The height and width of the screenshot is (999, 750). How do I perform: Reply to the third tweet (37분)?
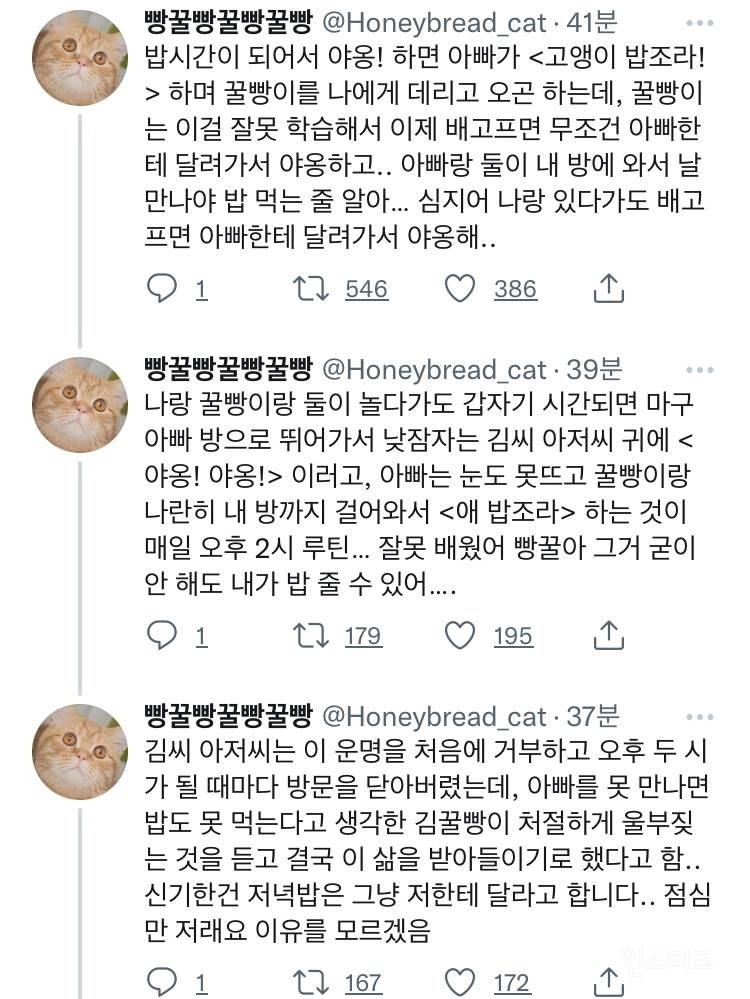(x=162, y=982)
